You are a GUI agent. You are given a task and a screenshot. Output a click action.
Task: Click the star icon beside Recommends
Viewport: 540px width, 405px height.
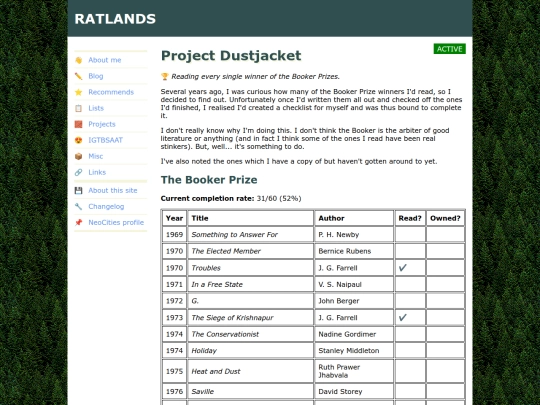click(79, 92)
